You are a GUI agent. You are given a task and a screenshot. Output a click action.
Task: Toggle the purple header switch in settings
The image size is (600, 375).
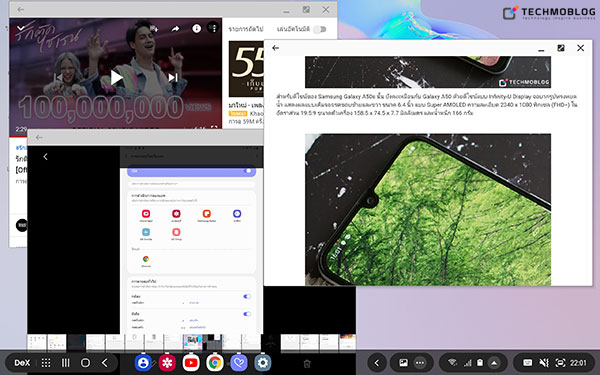click(x=248, y=171)
